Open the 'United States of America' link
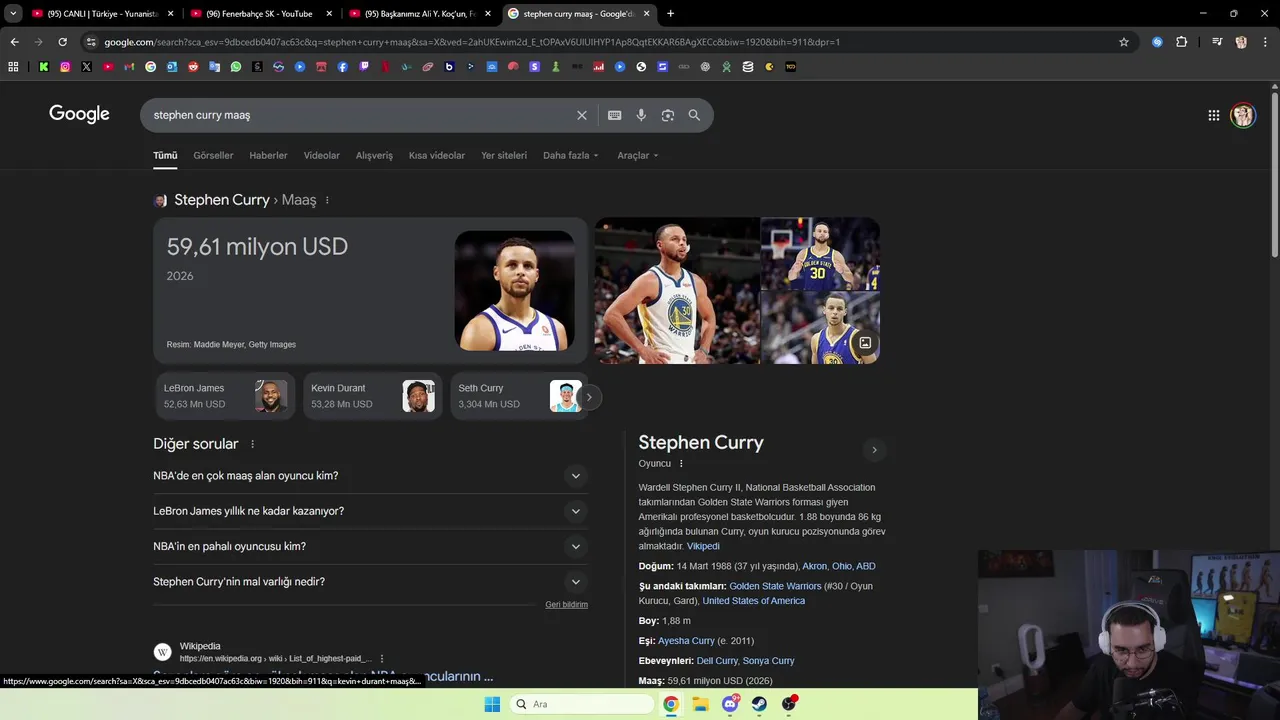1280x720 pixels. (753, 601)
